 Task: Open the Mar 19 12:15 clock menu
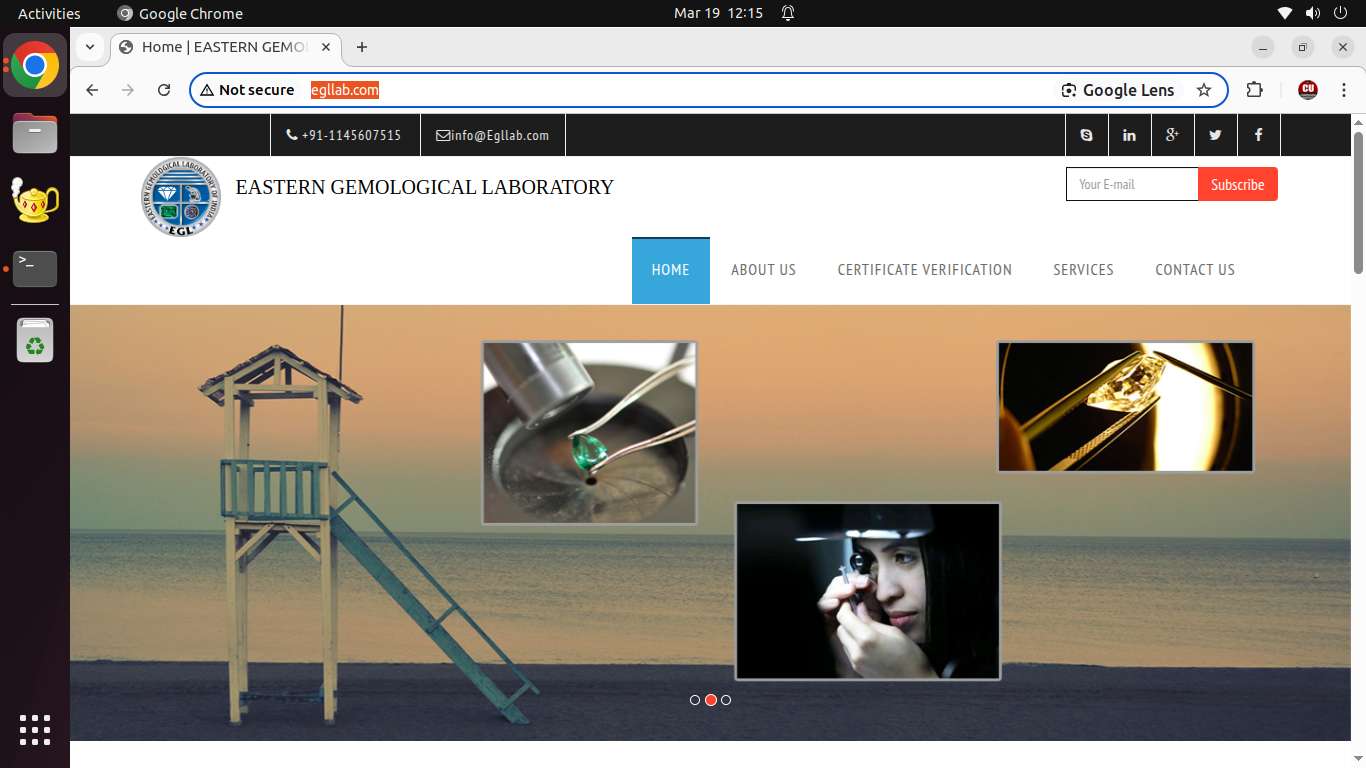[x=718, y=13]
